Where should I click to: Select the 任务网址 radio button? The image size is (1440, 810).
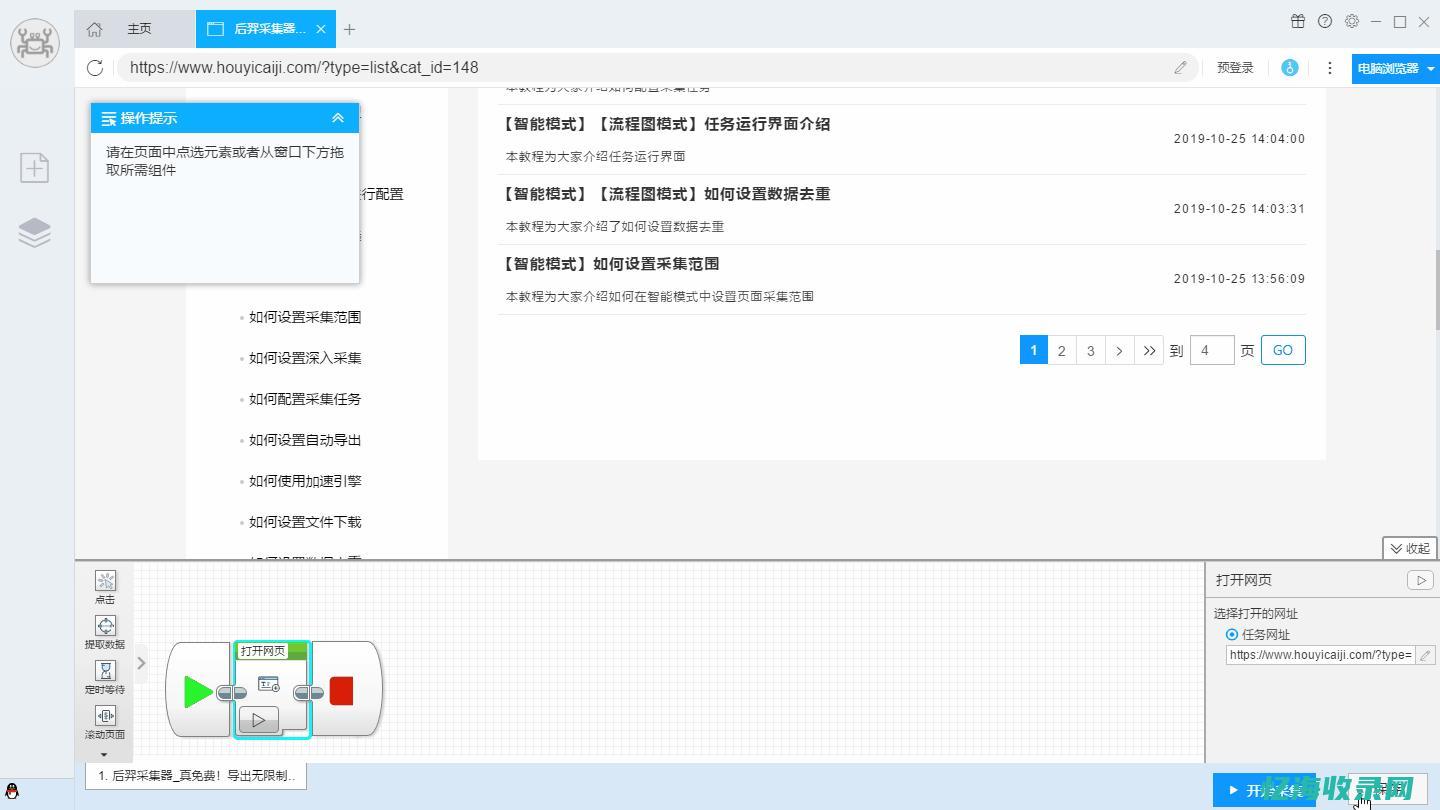(1232, 634)
